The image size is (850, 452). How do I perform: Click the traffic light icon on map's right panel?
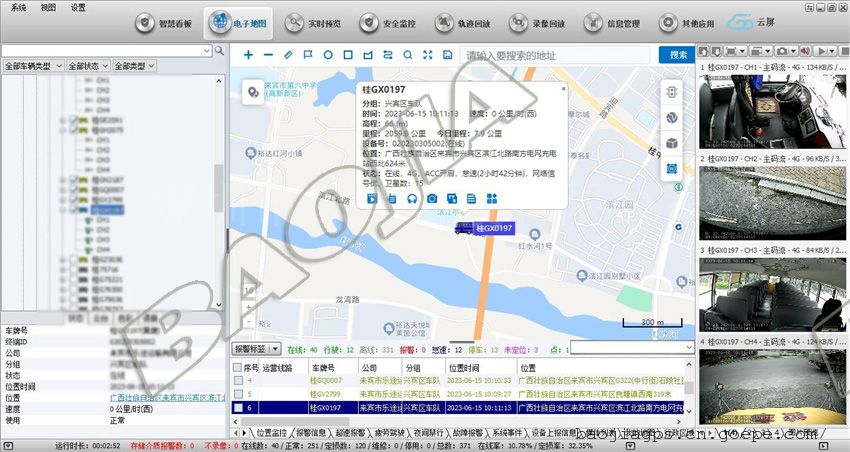(673, 92)
